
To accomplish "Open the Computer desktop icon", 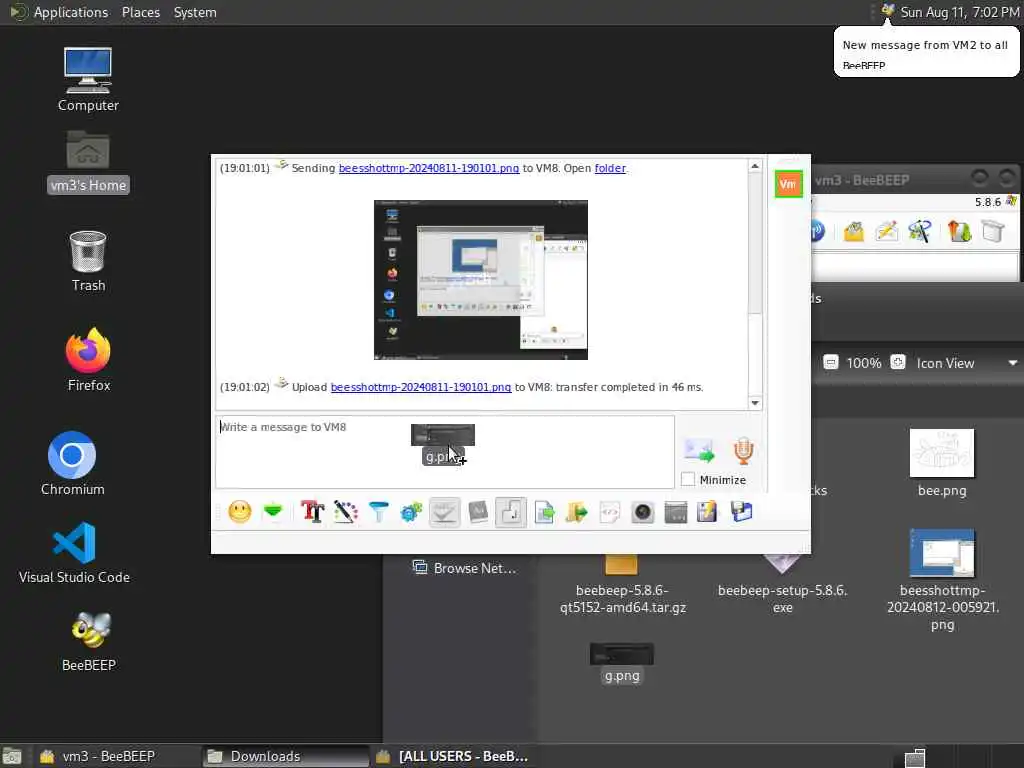I will click(88, 79).
